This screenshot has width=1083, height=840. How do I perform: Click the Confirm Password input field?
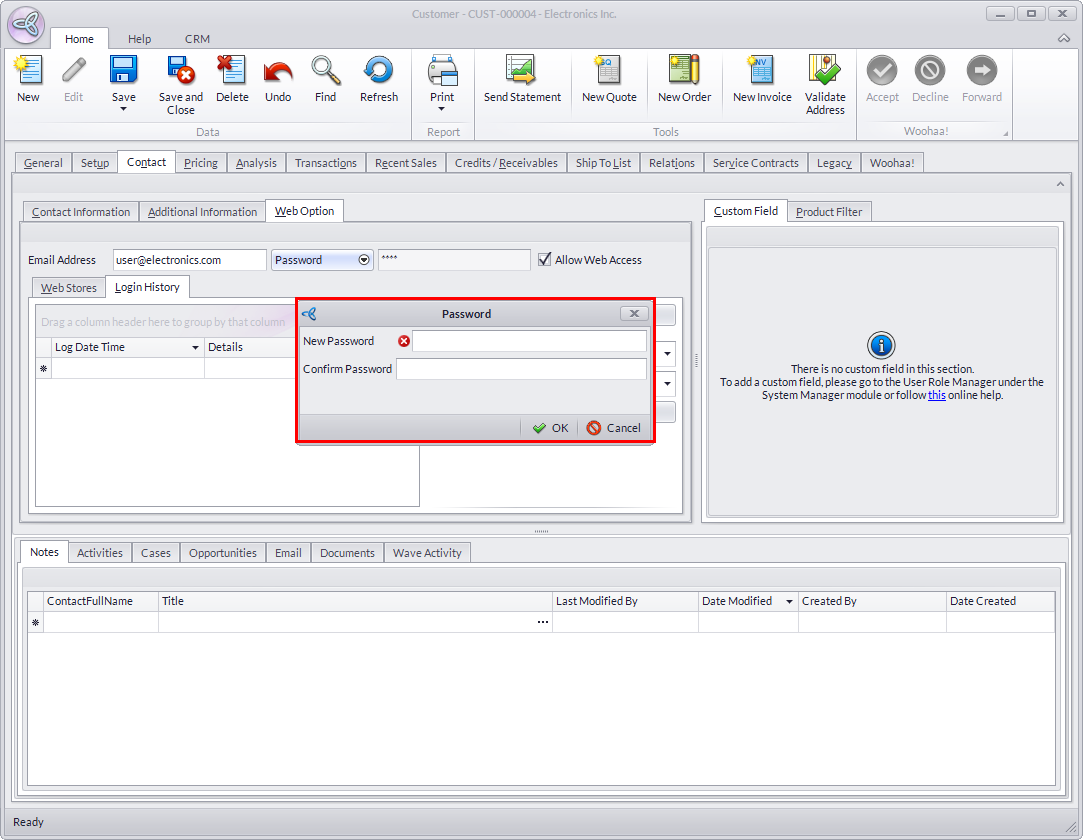[521, 369]
